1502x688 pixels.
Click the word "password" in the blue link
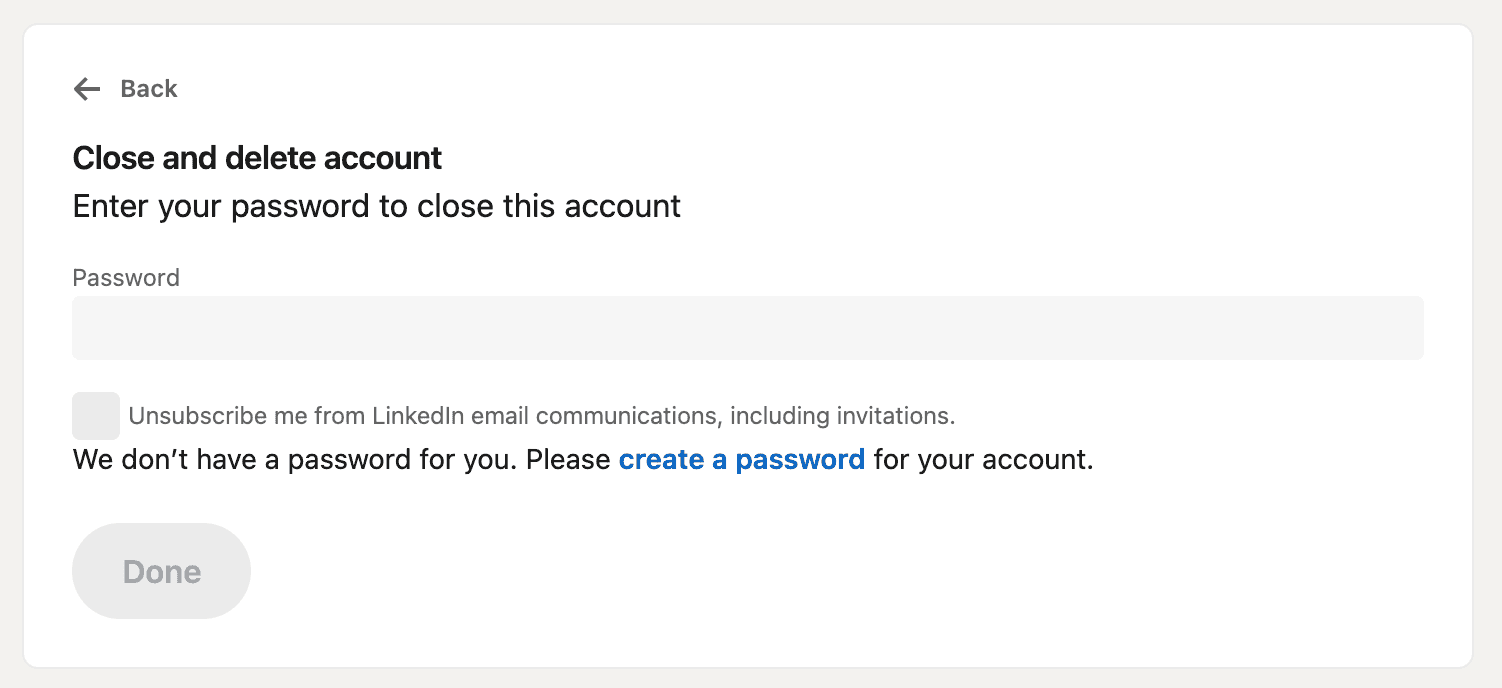pyautogui.click(x=800, y=460)
